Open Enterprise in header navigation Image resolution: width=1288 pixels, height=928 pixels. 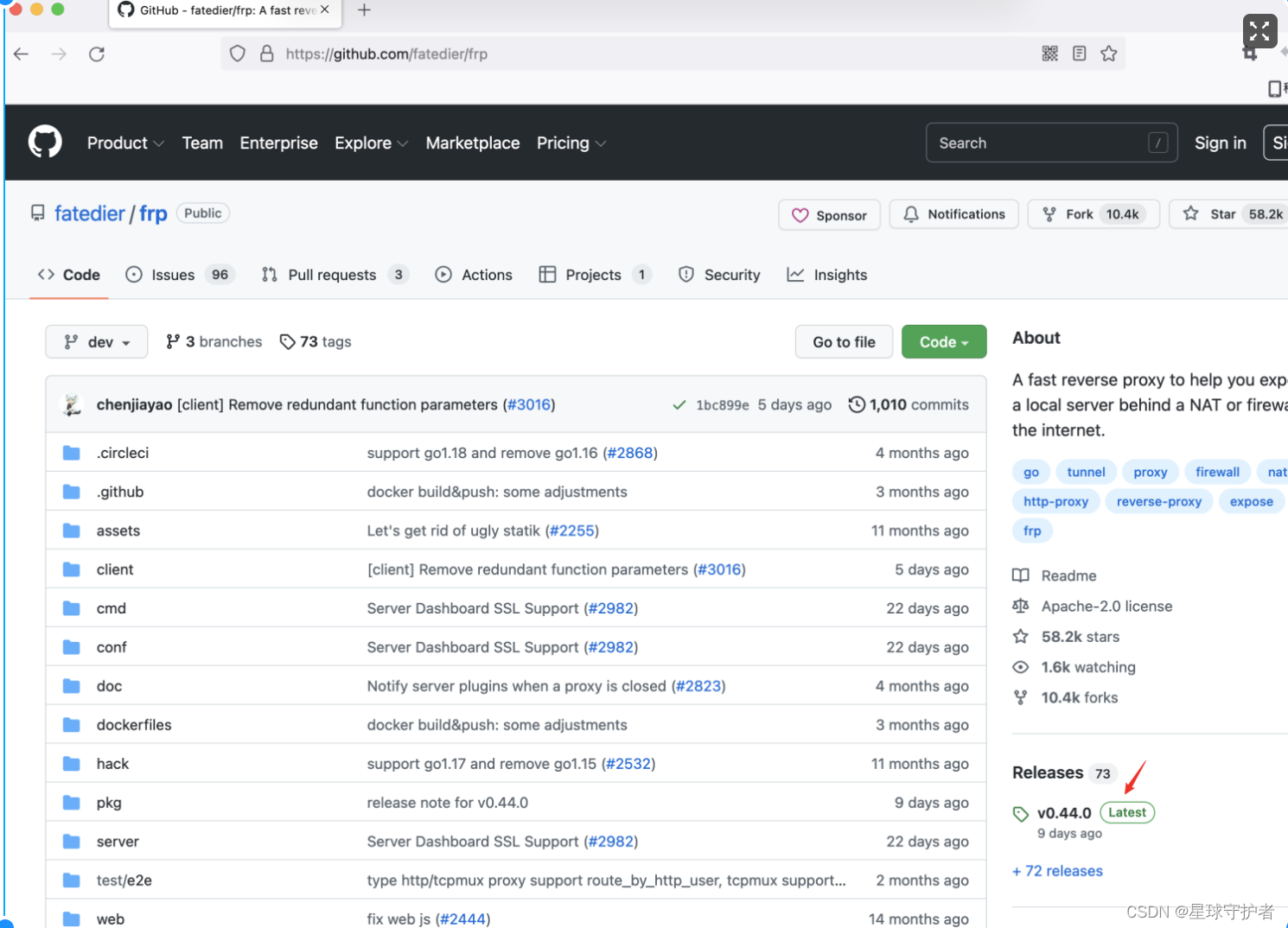(278, 143)
